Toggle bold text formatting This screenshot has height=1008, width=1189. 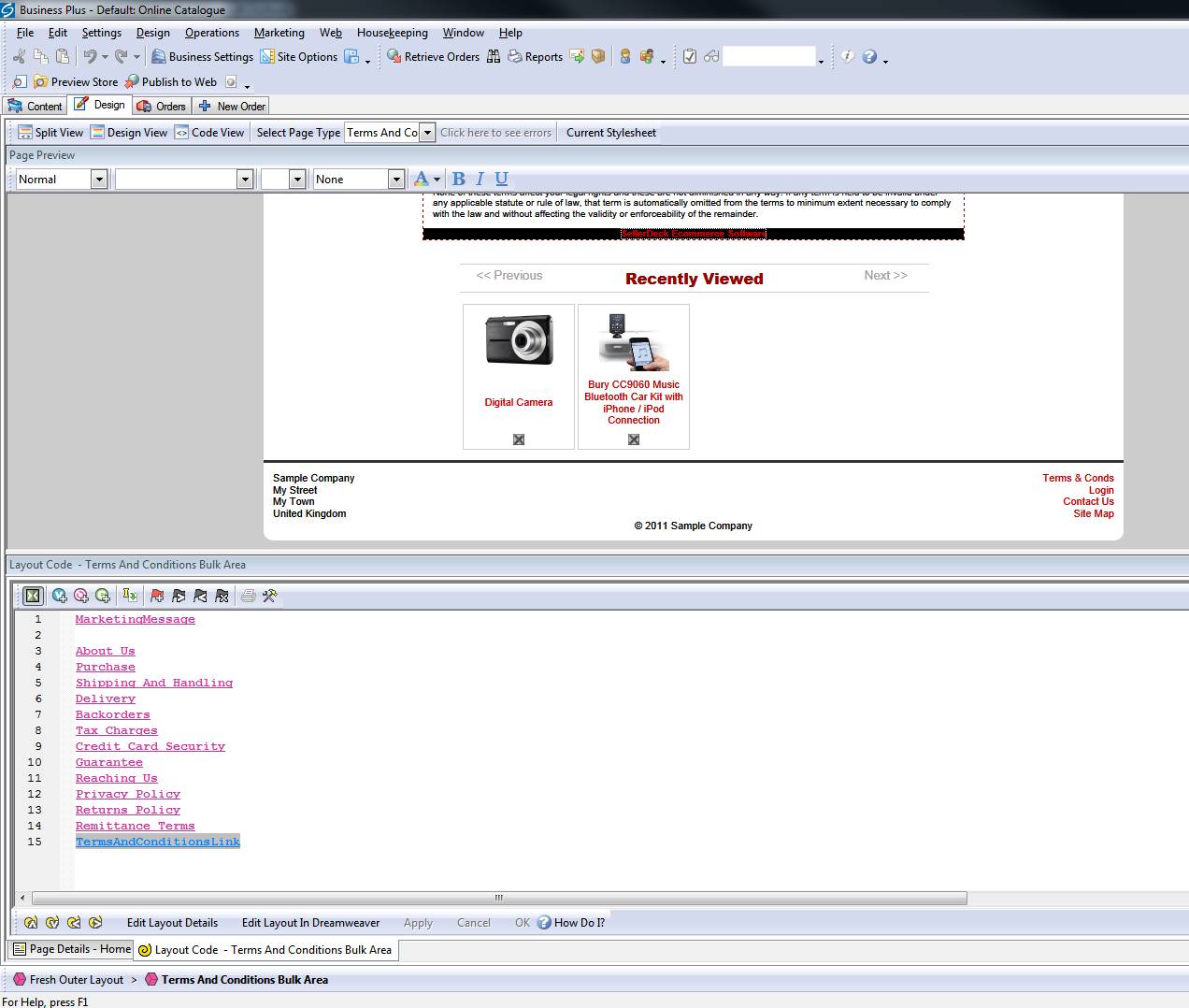458,179
